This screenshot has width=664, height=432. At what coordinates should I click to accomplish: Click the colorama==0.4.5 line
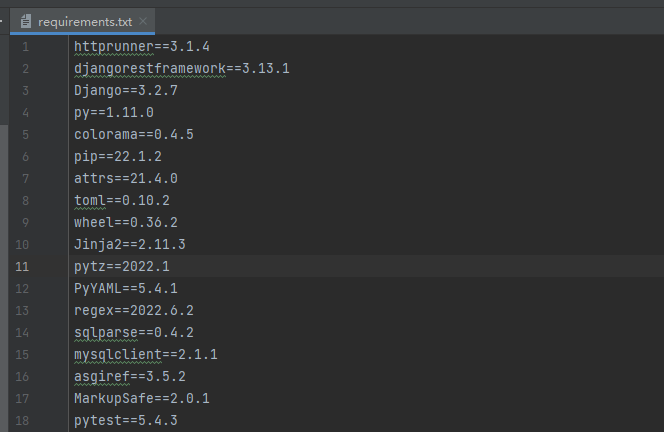tap(134, 135)
